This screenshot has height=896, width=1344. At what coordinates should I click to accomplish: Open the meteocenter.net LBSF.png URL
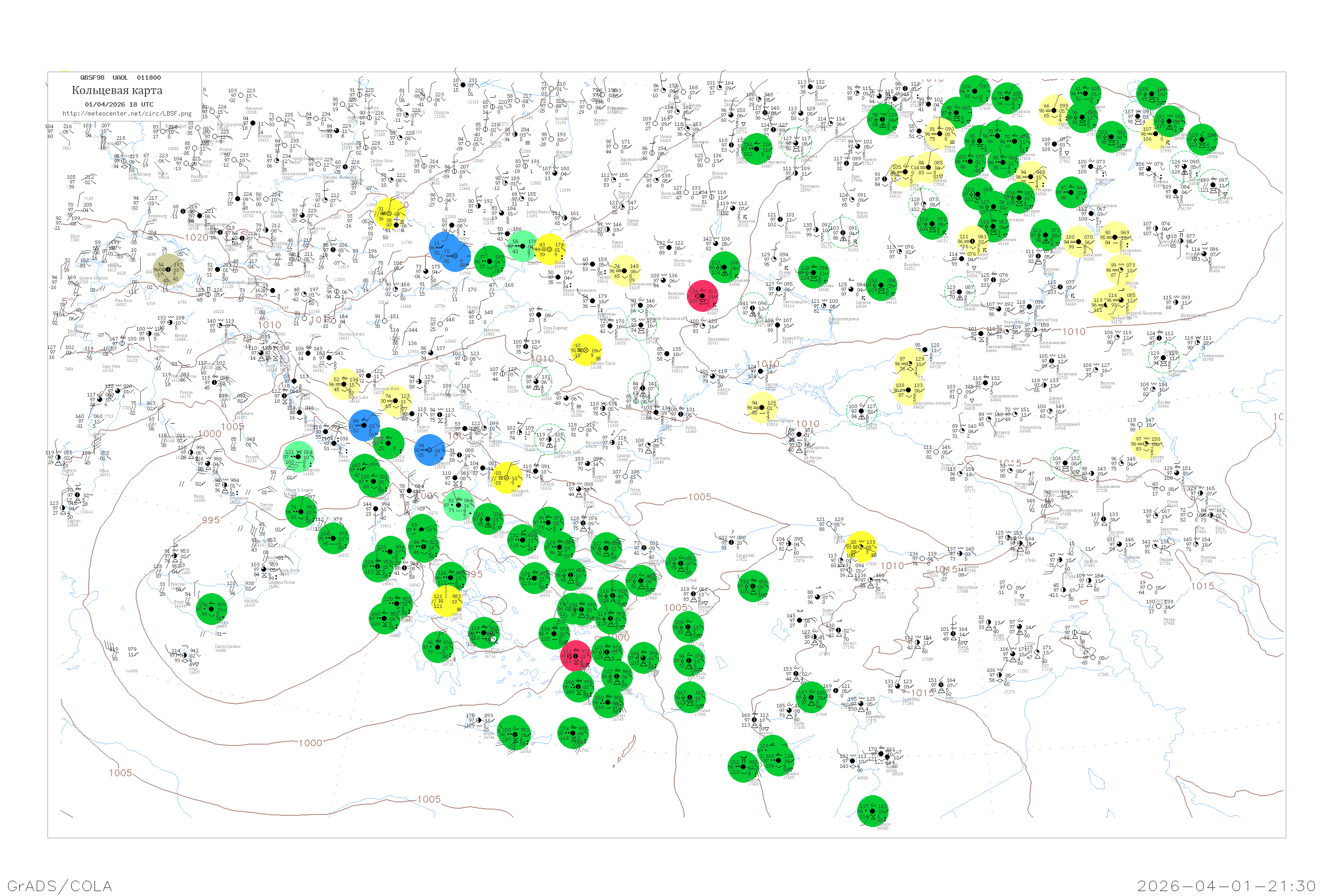[127, 113]
